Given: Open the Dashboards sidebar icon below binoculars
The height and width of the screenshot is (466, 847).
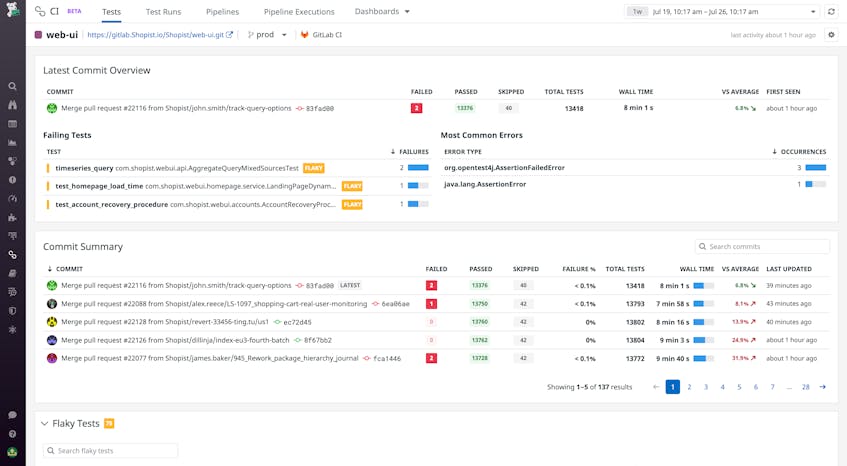Looking at the screenshot, I should click(x=12, y=124).
